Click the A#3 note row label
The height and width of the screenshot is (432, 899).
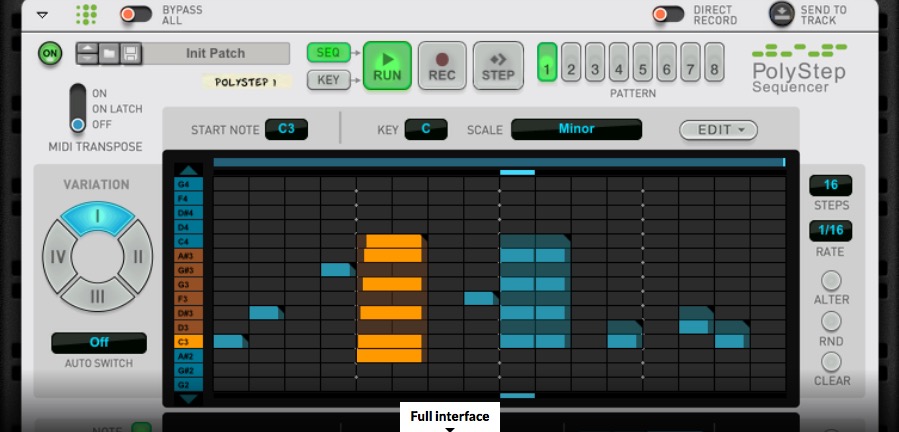tap(189, 256)
